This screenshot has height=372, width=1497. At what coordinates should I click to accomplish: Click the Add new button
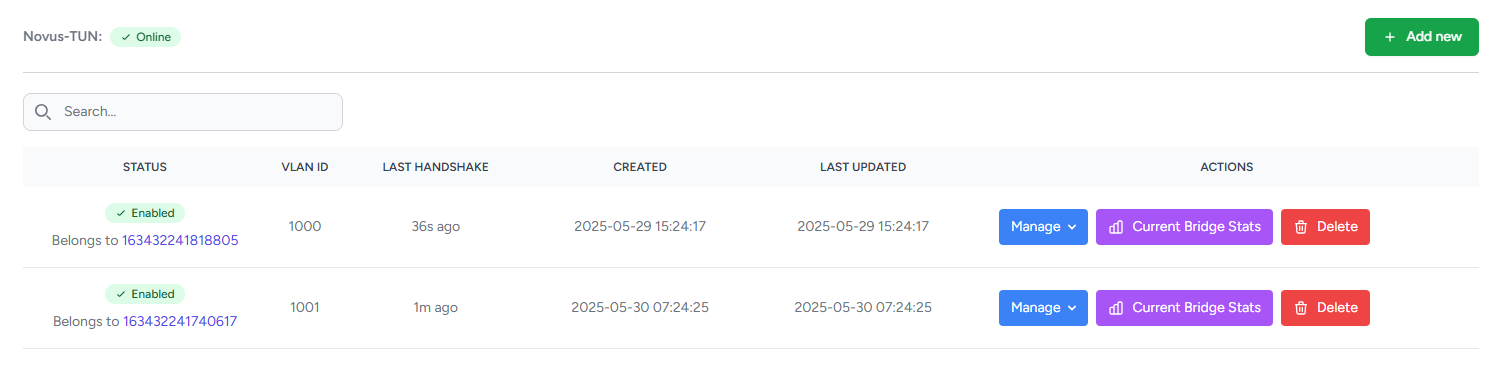[x=1422, y=37]
